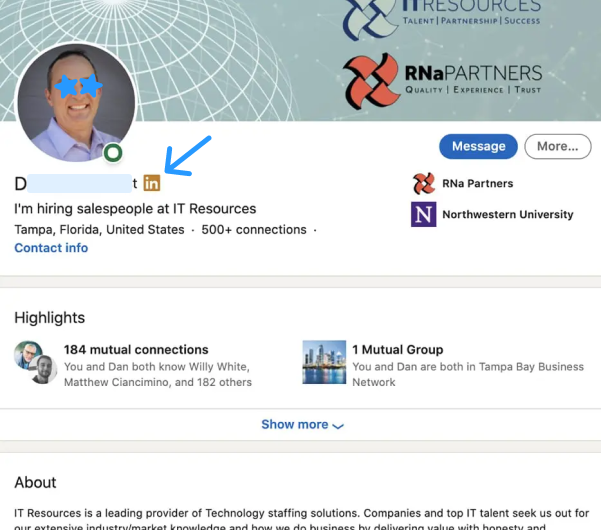
Task: Click the gold LinkedIn Premium badge
Action: click(151, 183)
